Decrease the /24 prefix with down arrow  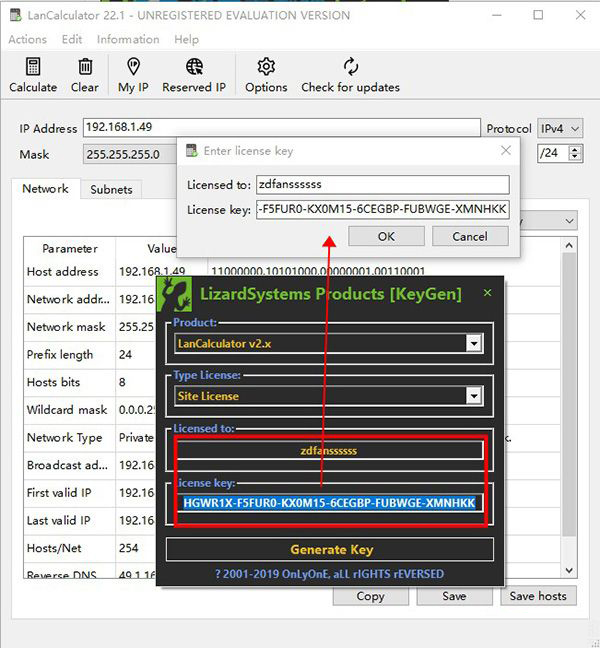(575, 157)
